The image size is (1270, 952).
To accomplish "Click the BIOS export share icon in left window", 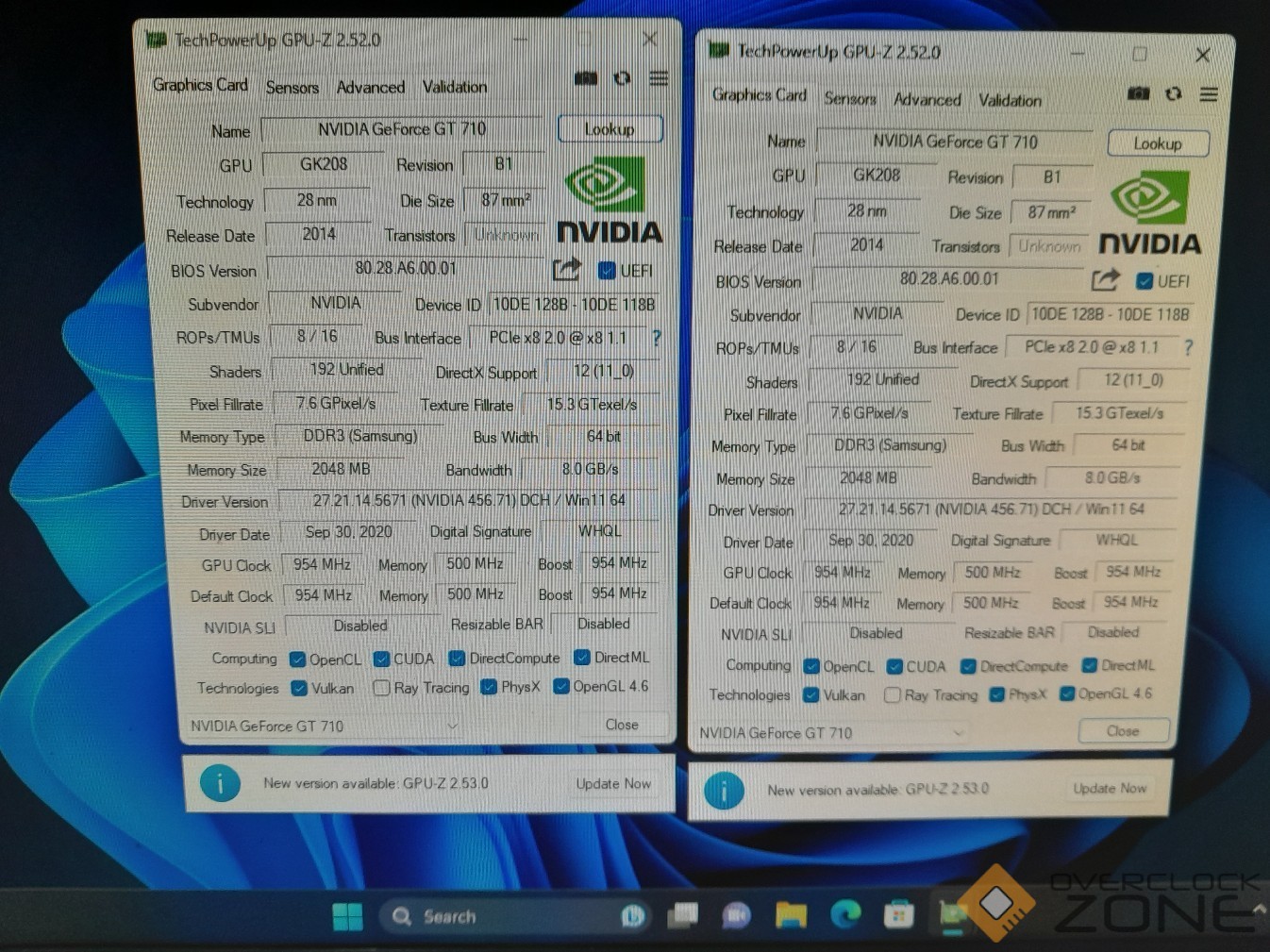I will (x=566, y=270).
